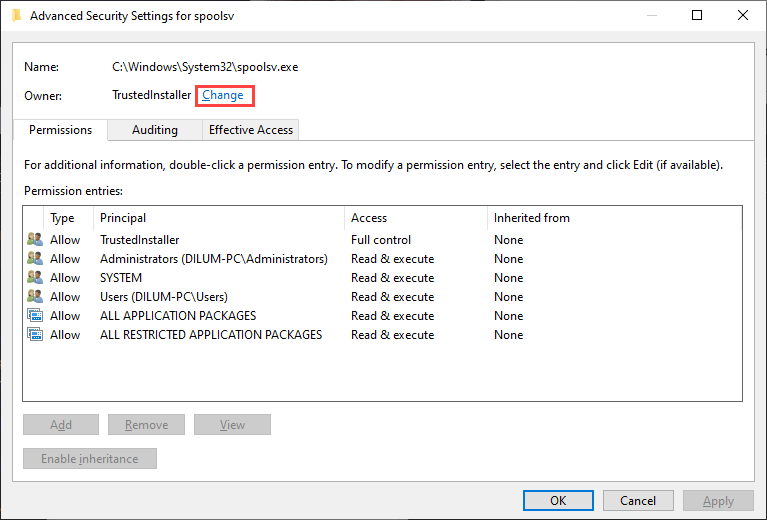This screenshot has height=520, width=767.
Task: Click the Administrators group entry icon
Action: click(x=35, y=259)
